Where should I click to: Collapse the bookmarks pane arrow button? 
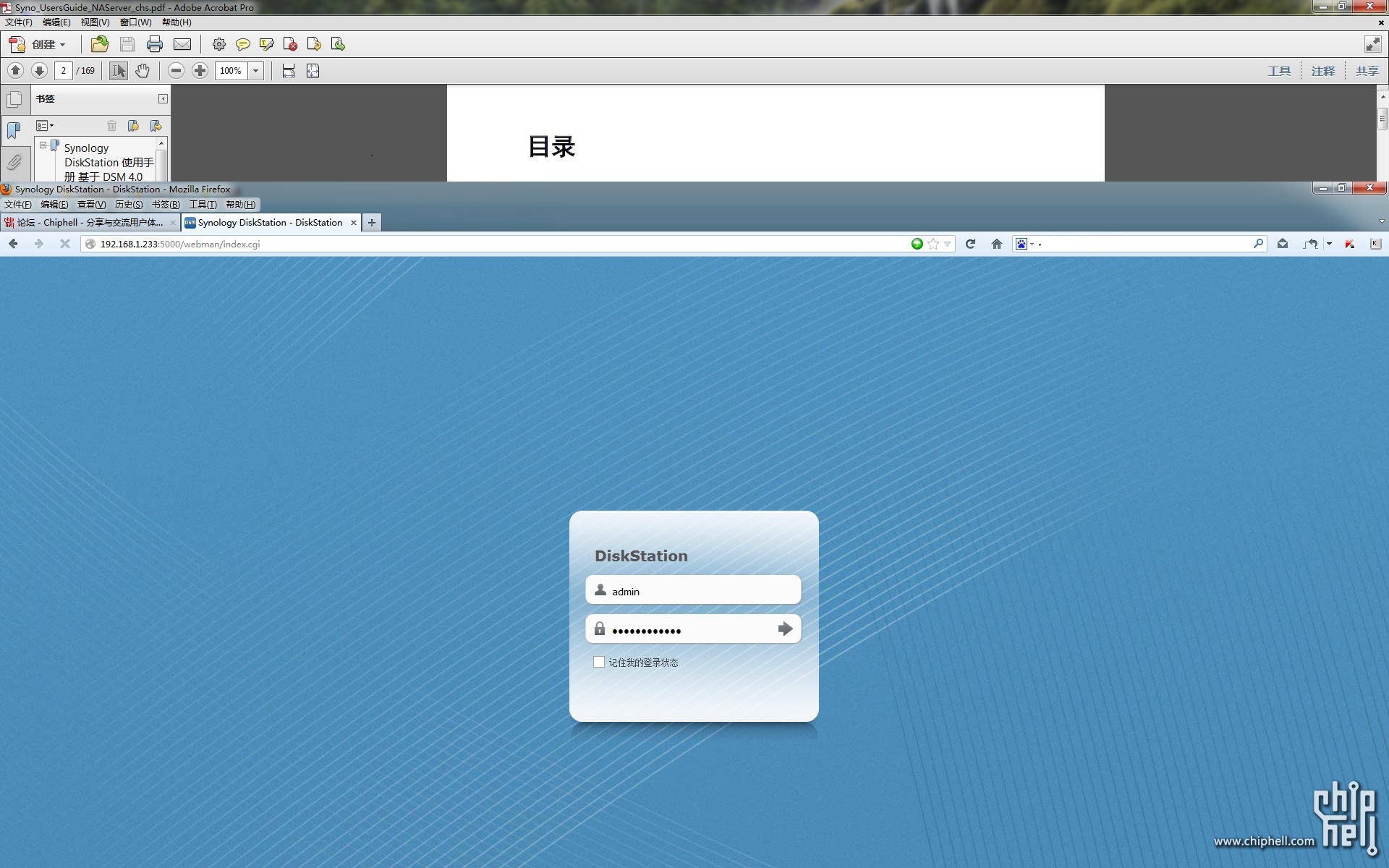click(163, 98)
